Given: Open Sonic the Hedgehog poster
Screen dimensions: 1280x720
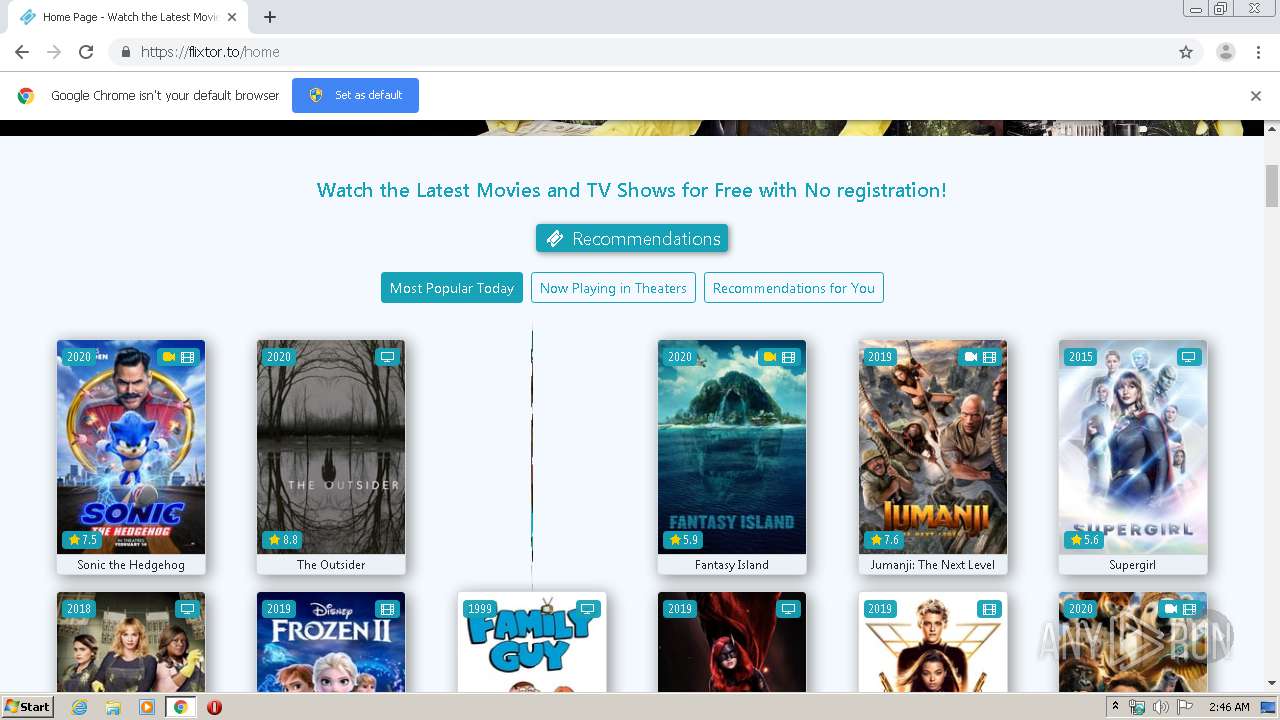Looking at the screenshot, I should click(x=131, y=447).
